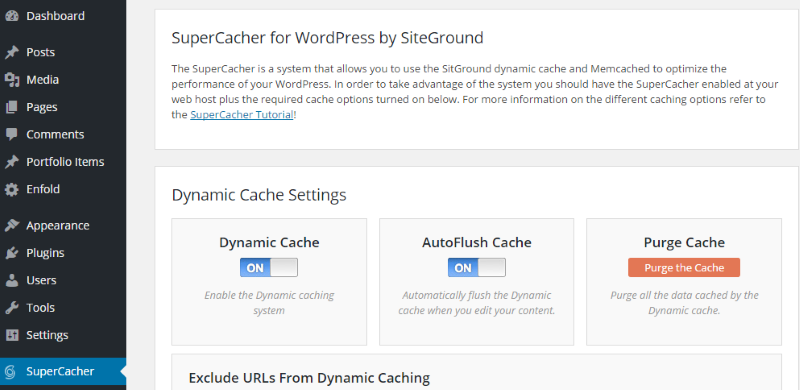Click the Pages stacked-sheets icon
The height and width of the screenshot is (390, 800).
point(12,107)
